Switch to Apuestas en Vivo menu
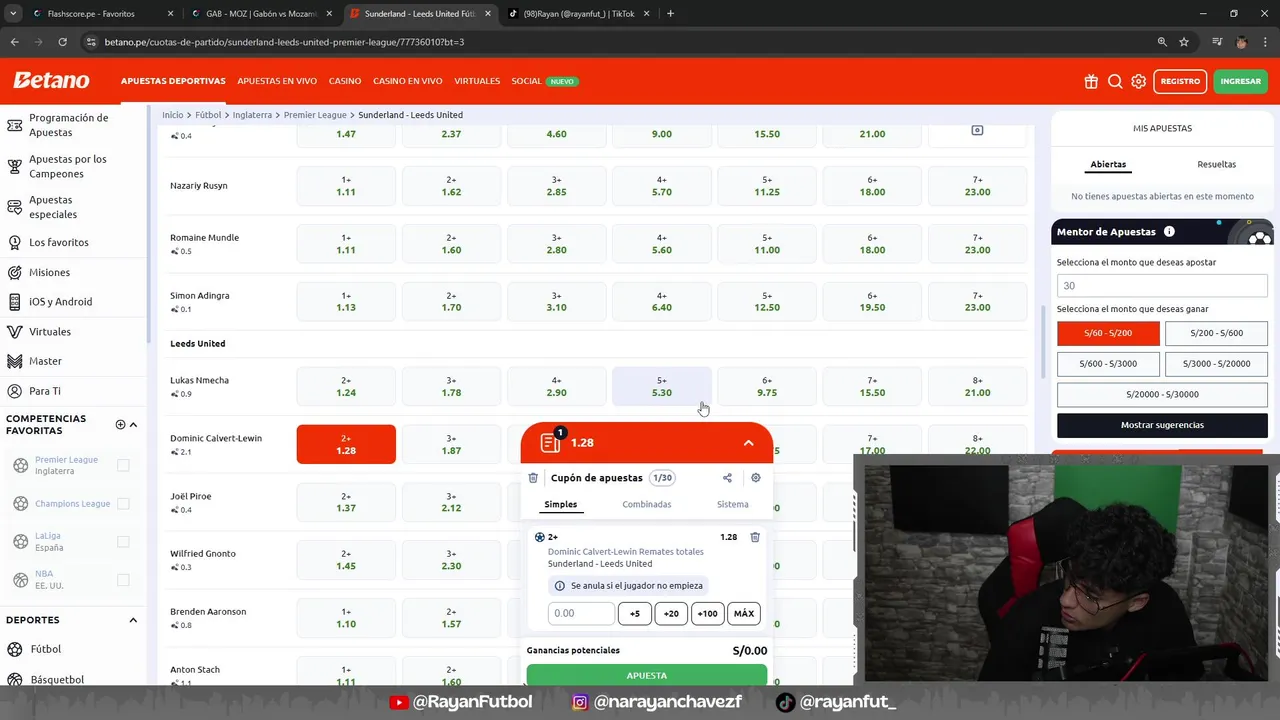This screenshot has height=720, width=1280. (x=277, y=81)
